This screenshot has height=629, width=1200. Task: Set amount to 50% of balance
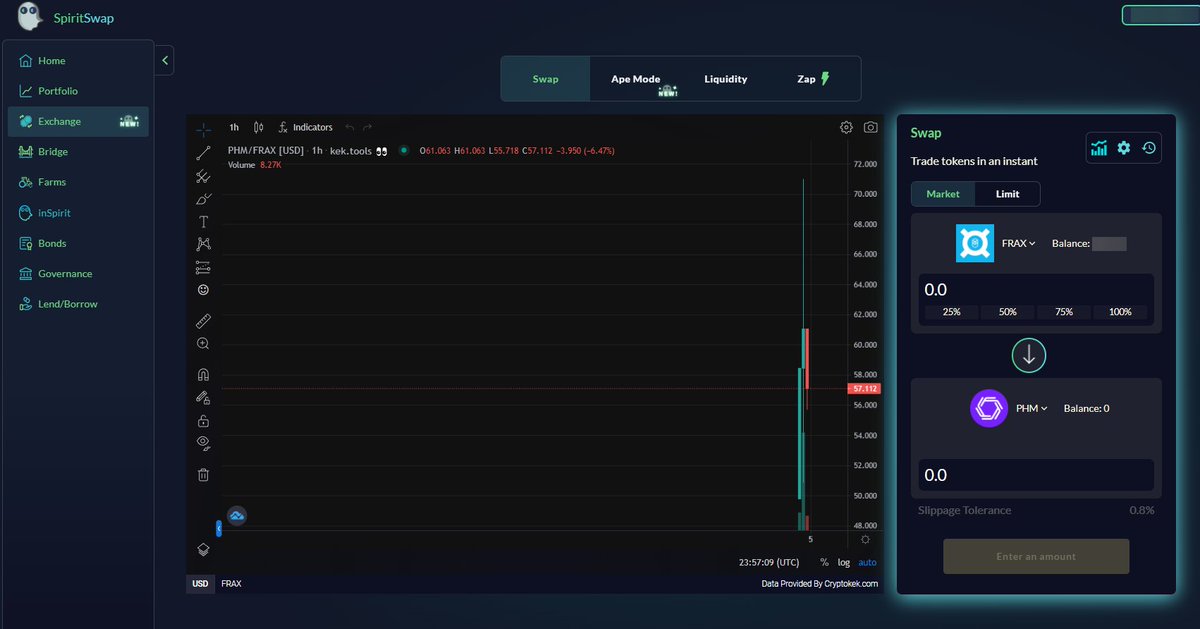tap(1007, 312)
